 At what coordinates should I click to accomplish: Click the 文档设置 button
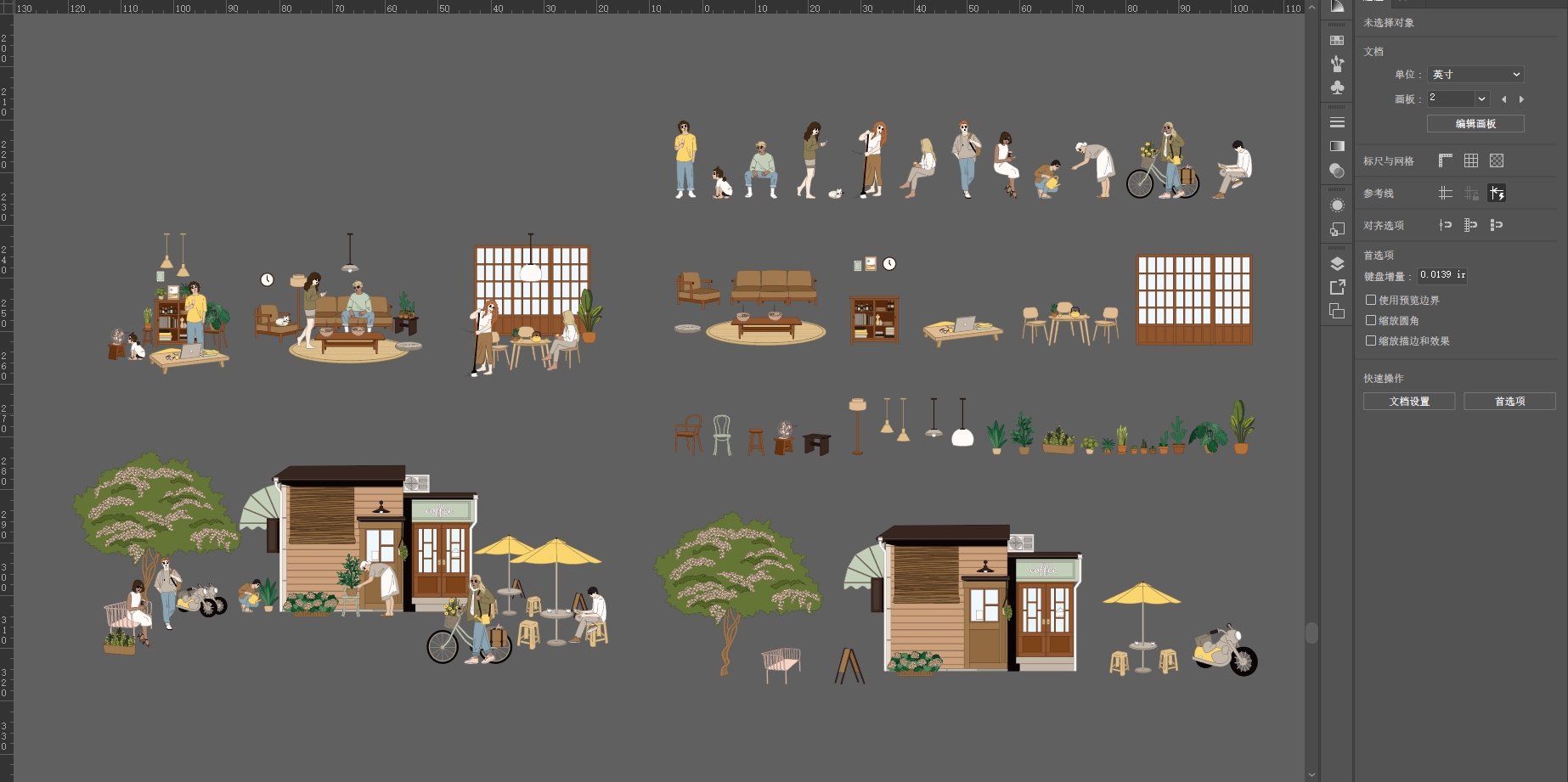(x=1409, y=402)
